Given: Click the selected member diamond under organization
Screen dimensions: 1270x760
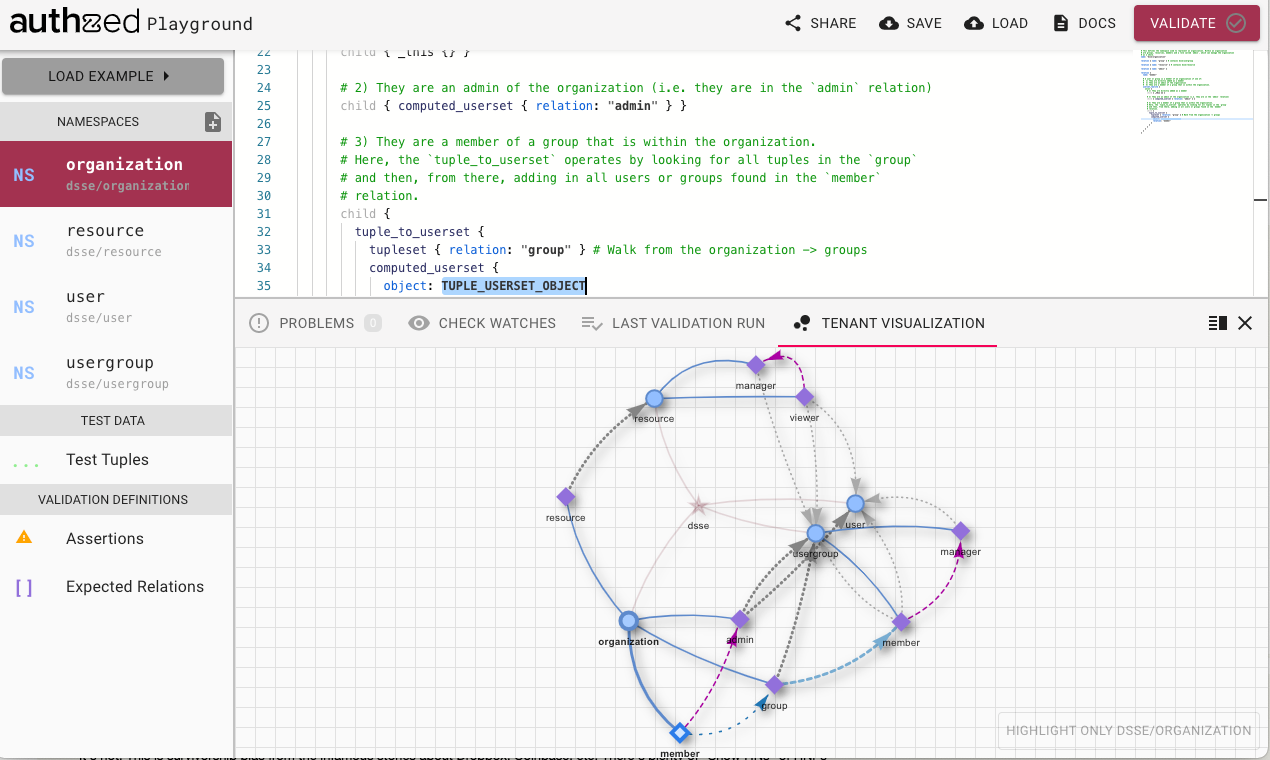Looking at the screenshot, I should coord(680,732).
